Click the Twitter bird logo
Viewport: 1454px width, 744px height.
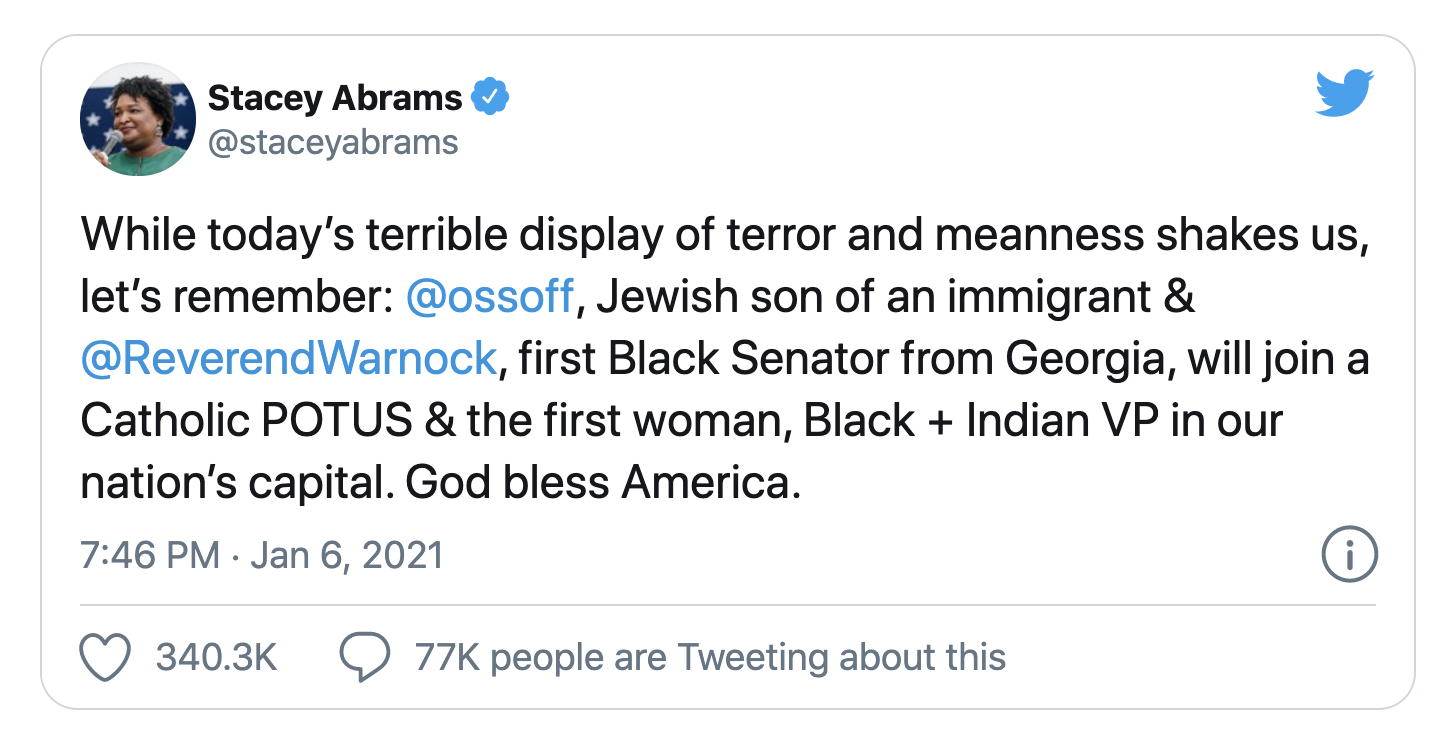(1345, 94)
